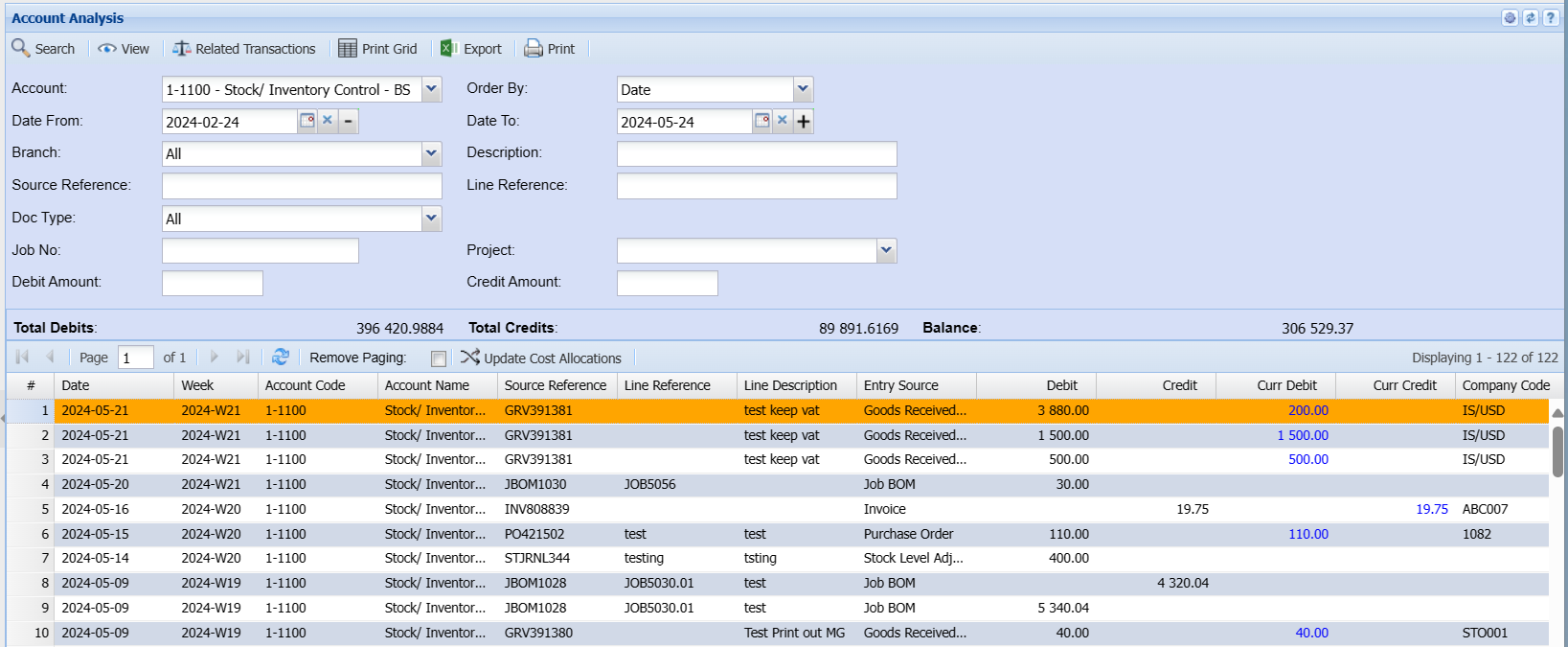Click the Source Reference column header
This screenshot has height=647, width=1568.
pyautogui.click(x=556, y=385)
